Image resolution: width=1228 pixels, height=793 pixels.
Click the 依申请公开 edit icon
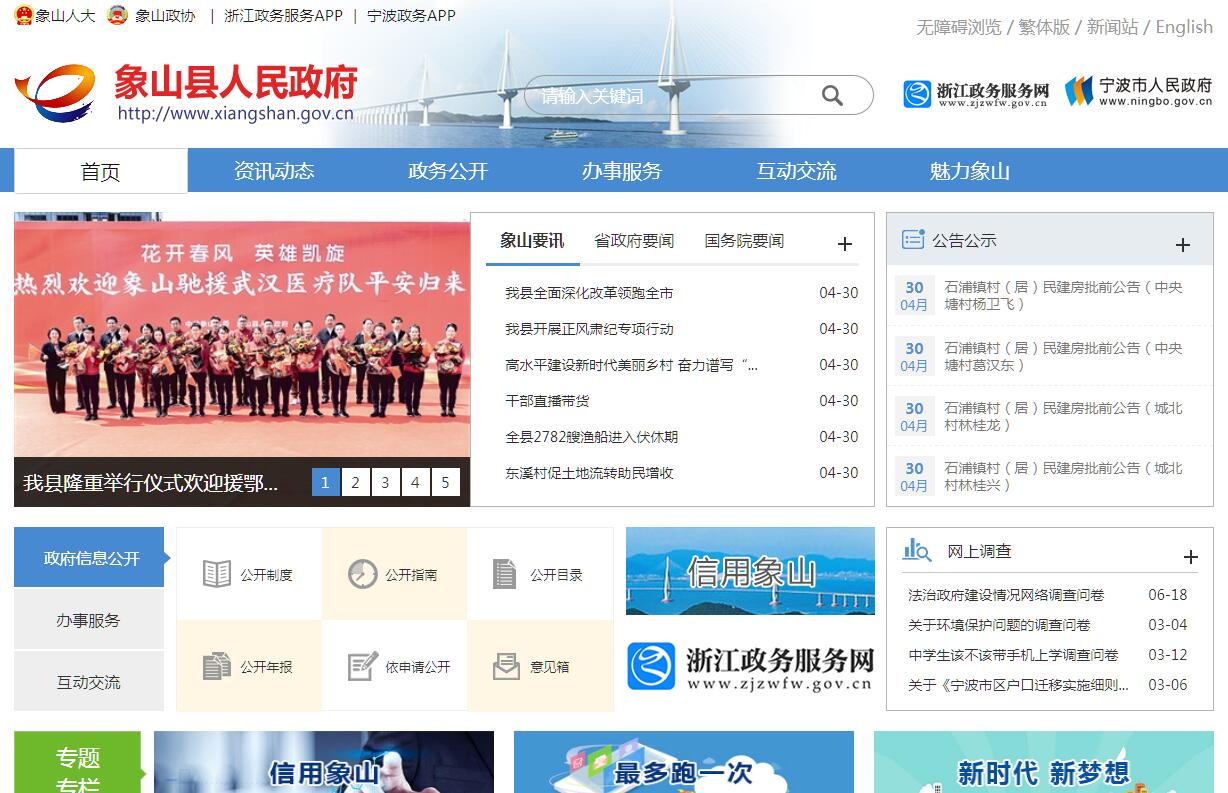[362, 666]
